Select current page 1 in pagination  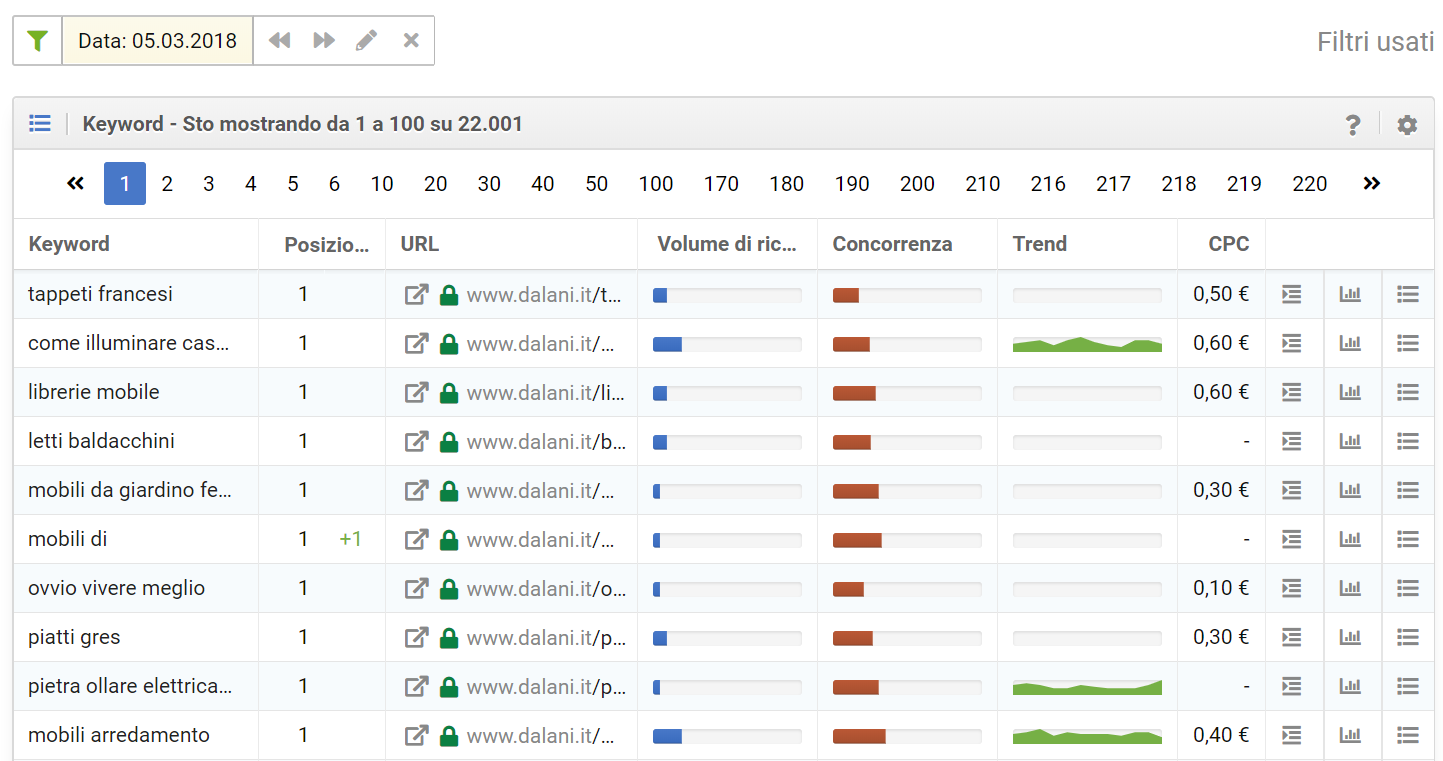[x=125, y=184]
